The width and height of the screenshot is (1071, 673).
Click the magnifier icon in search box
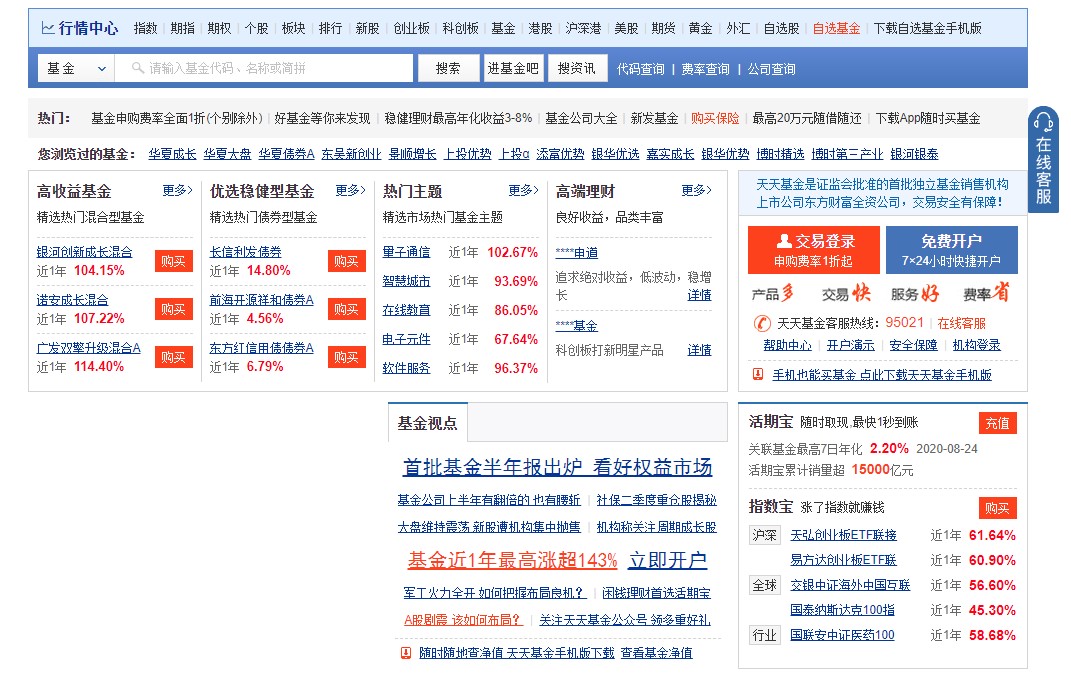pos(134,68)
